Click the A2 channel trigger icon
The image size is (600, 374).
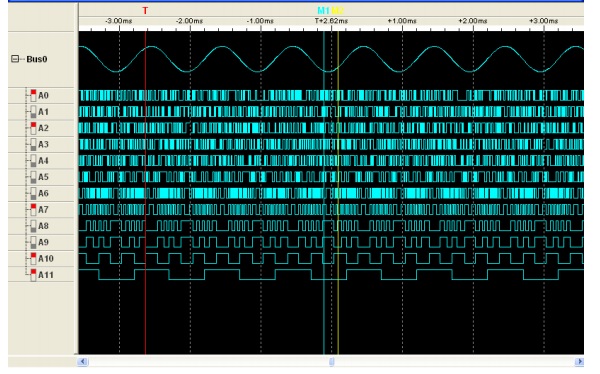pyautogui.click(x=33, y=128)
